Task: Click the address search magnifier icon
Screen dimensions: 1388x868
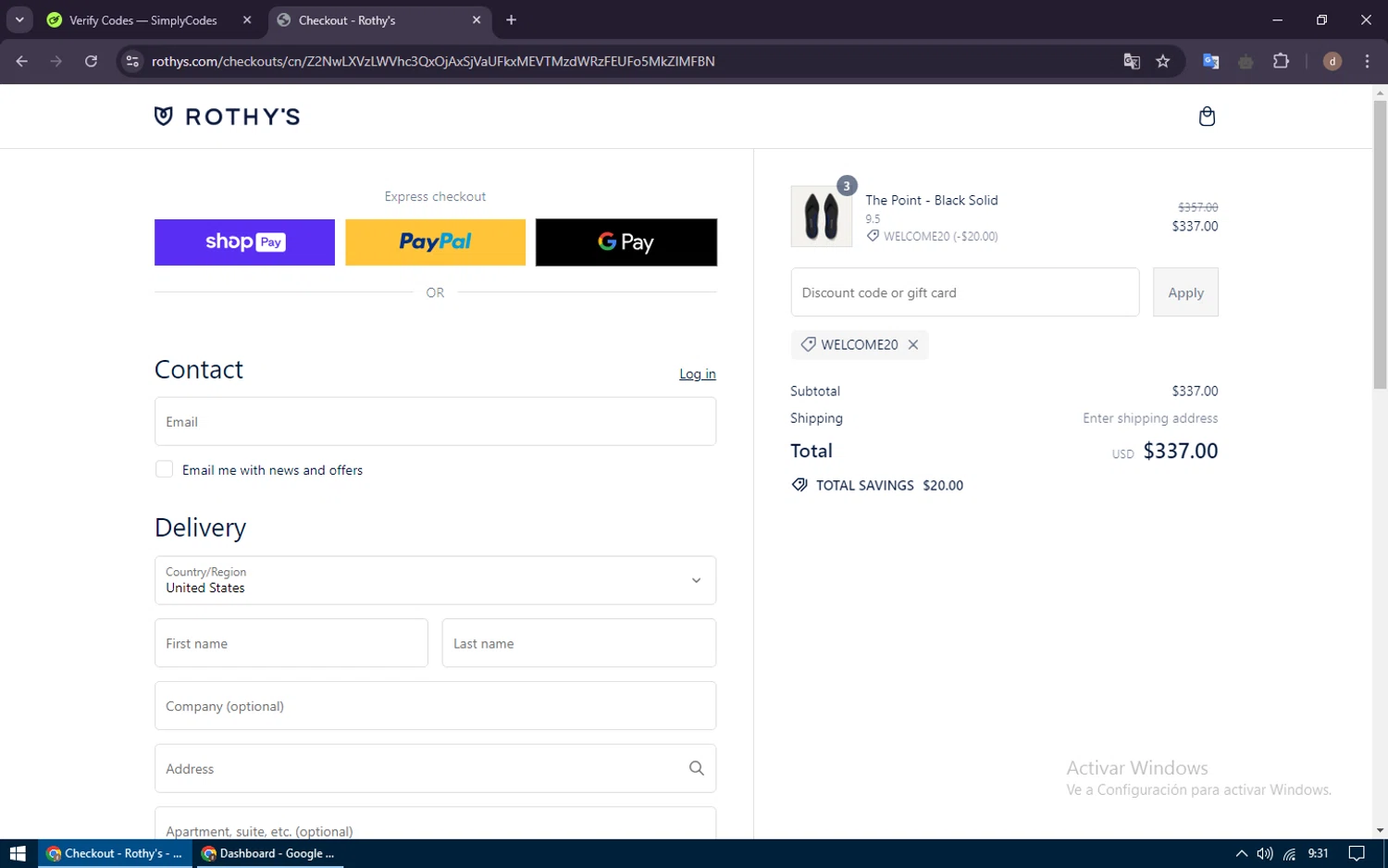Action: pos(697,768)
